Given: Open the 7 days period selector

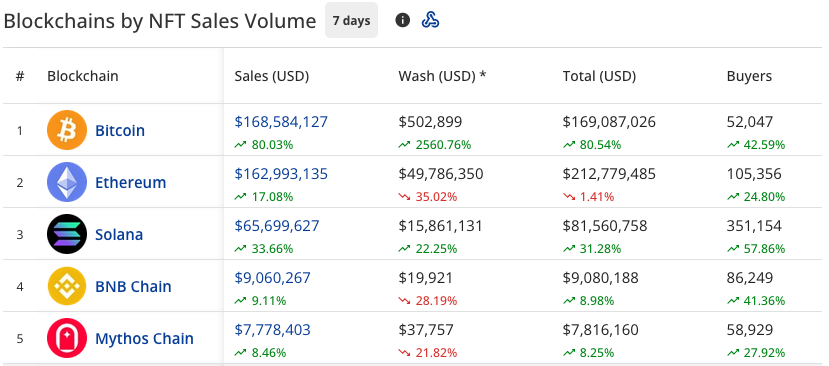Looking at the screenshot, I should (x=351, y=21).
